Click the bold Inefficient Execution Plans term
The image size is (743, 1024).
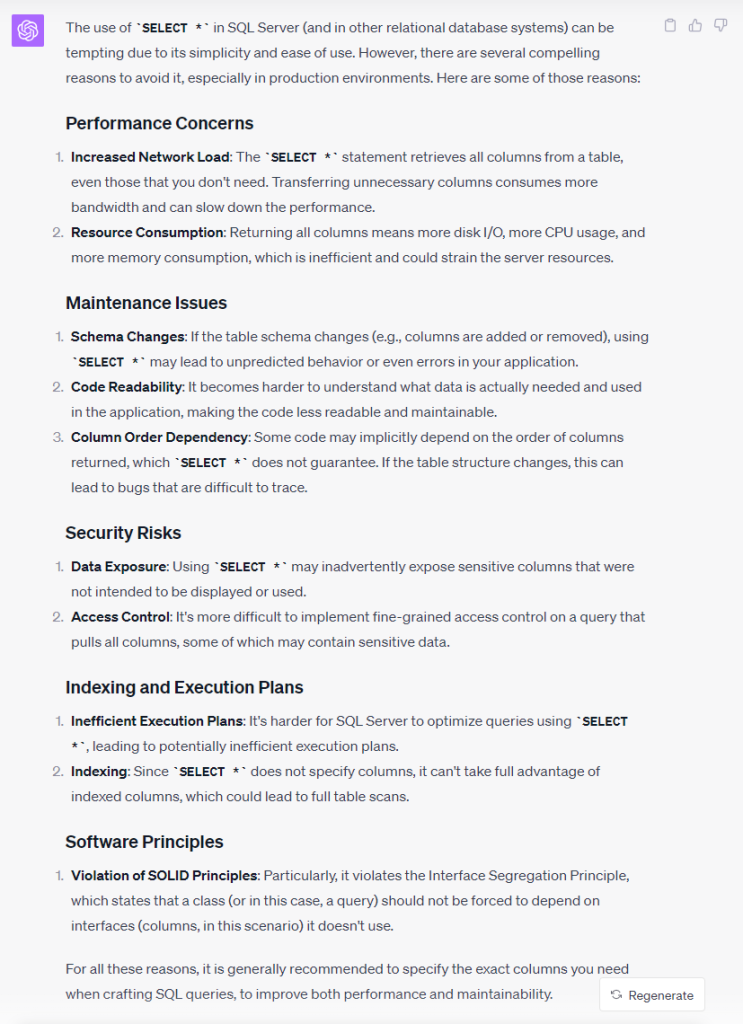[157, 721]
